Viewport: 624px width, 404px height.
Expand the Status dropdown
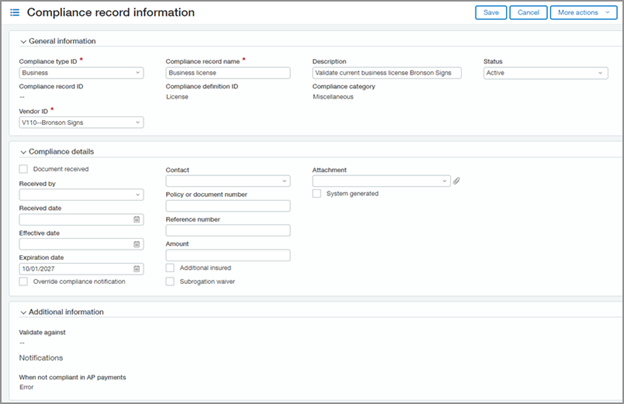coord(545,73)
